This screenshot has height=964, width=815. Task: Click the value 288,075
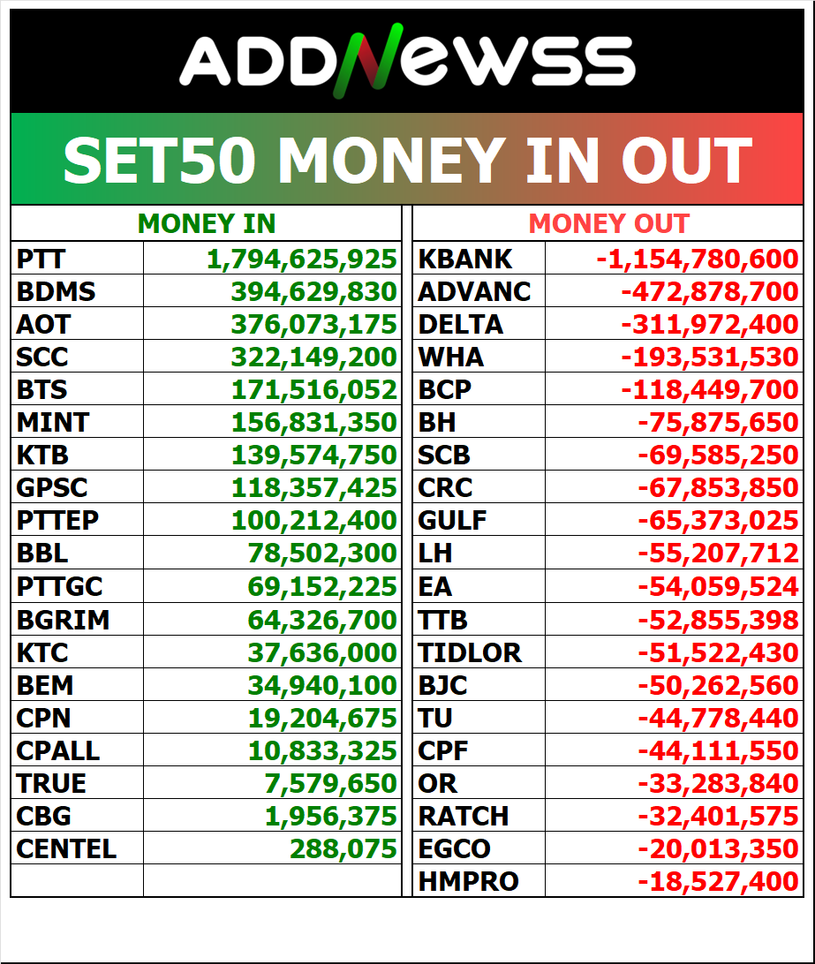(344, 849)
